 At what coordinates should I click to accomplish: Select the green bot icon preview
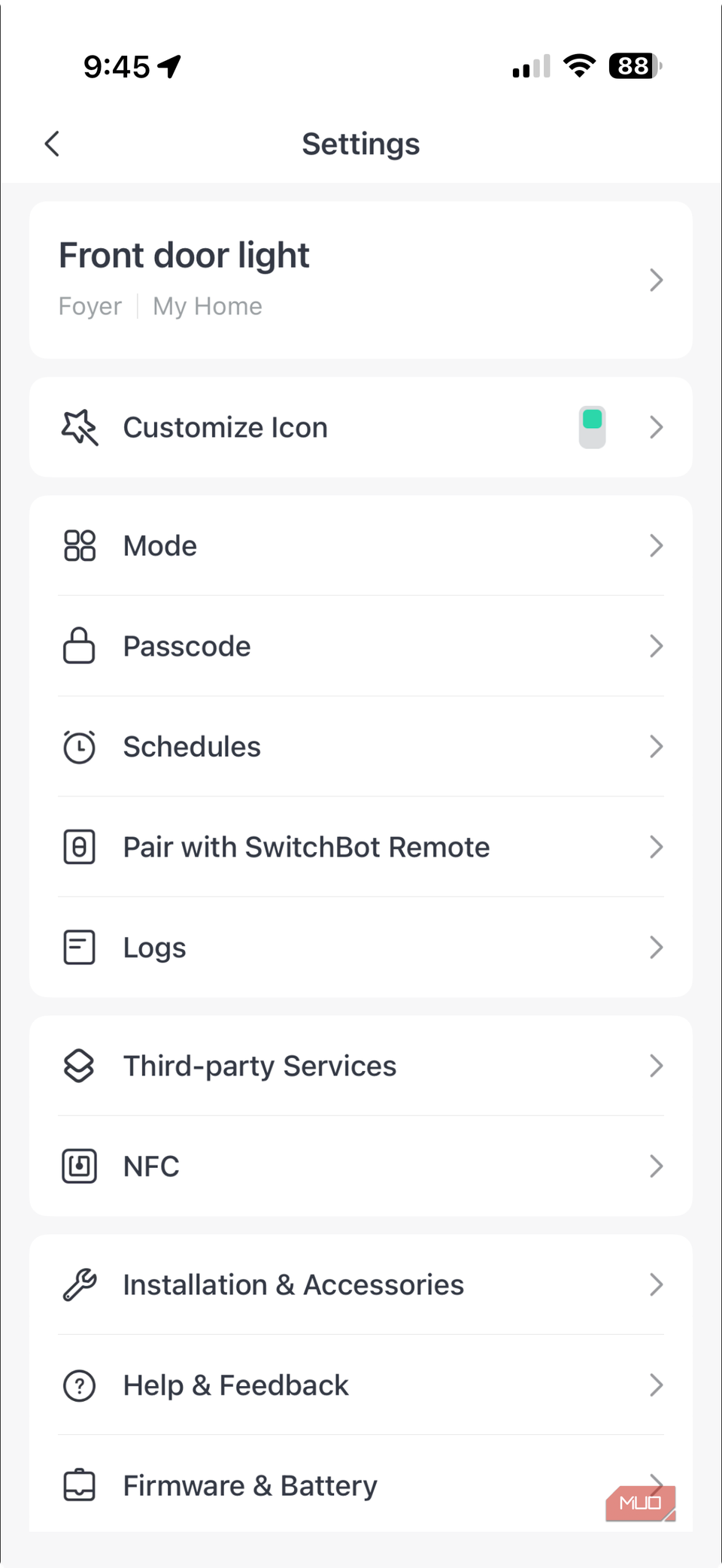pos(592,427)
